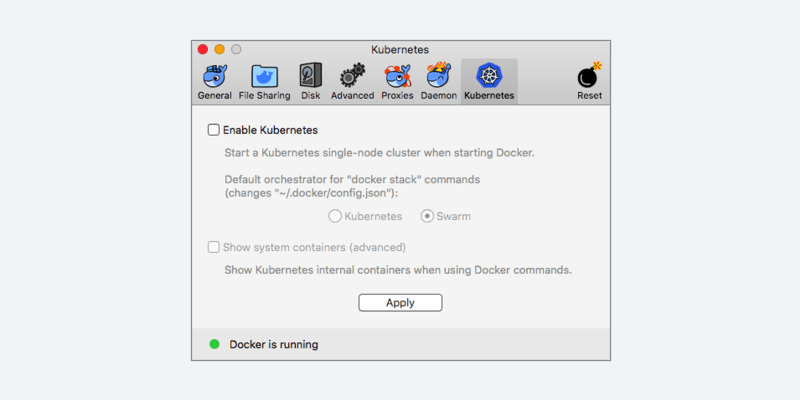
Task: Open the File Sharing folder icon
Action: pyautogui.click(x=265, y=77)
